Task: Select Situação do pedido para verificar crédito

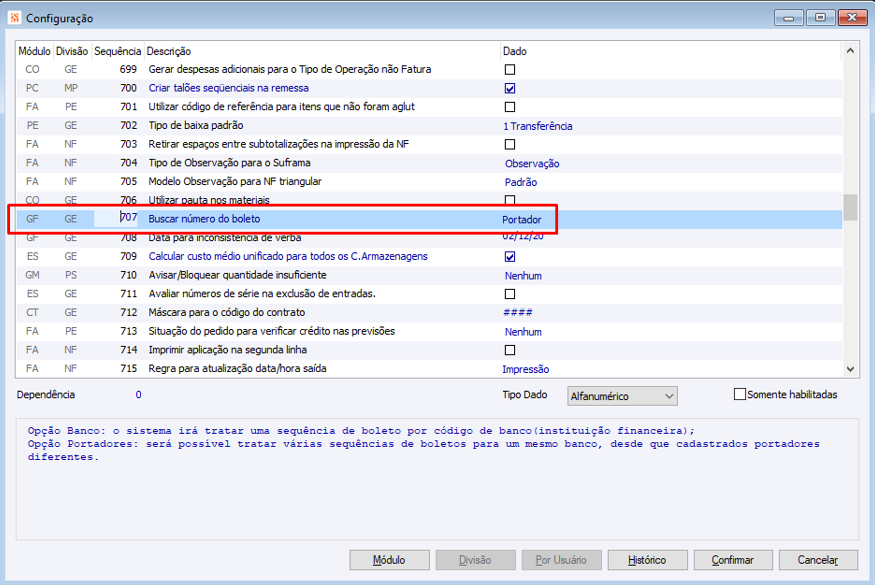Action: (429, 331)
